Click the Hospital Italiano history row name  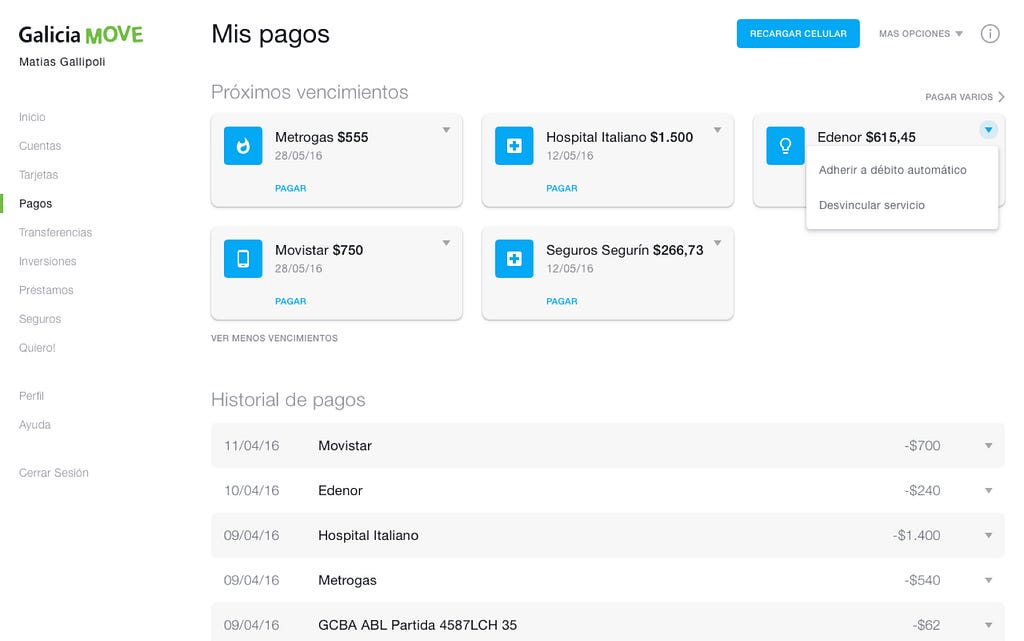click(x=368, y=535)
